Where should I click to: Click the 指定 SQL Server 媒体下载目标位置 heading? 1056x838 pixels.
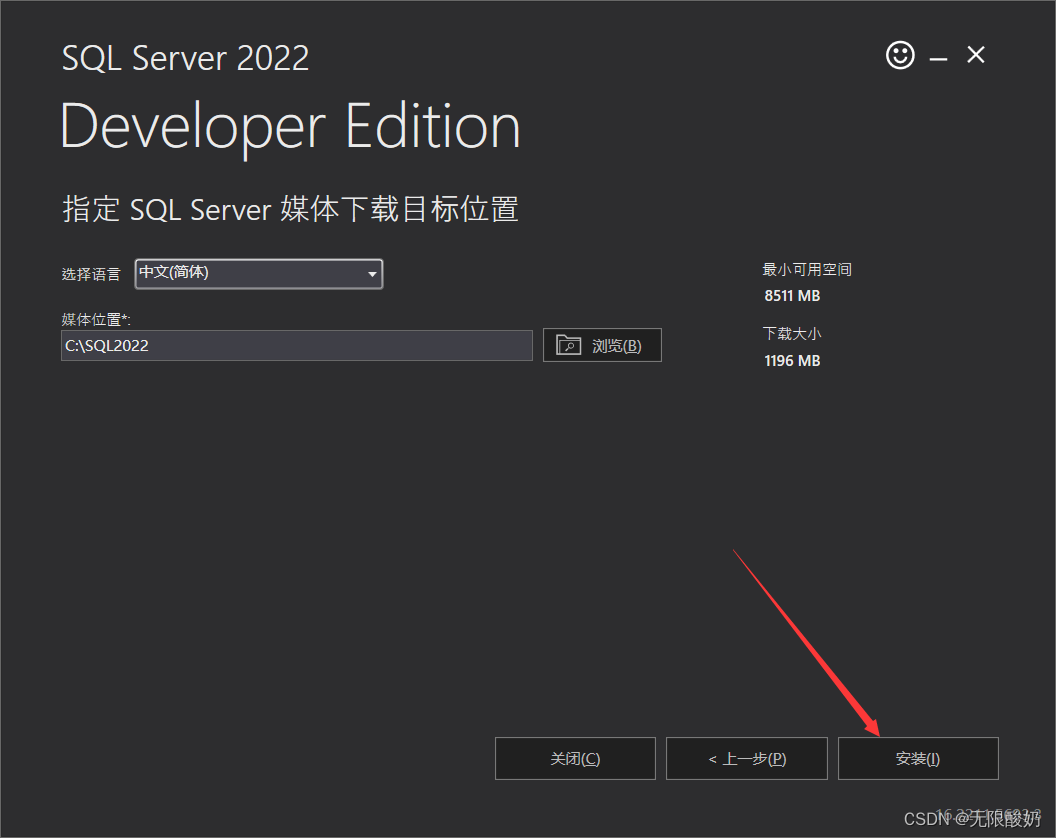point(290,209)
